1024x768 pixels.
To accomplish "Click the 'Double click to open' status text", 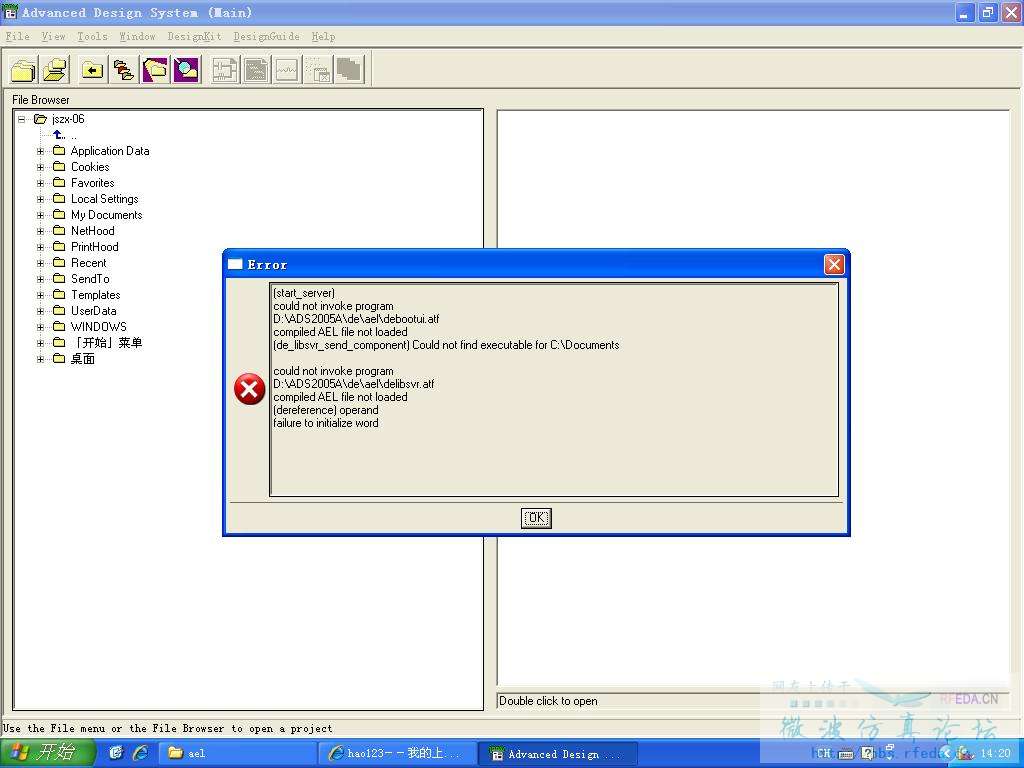I will 548,701.
